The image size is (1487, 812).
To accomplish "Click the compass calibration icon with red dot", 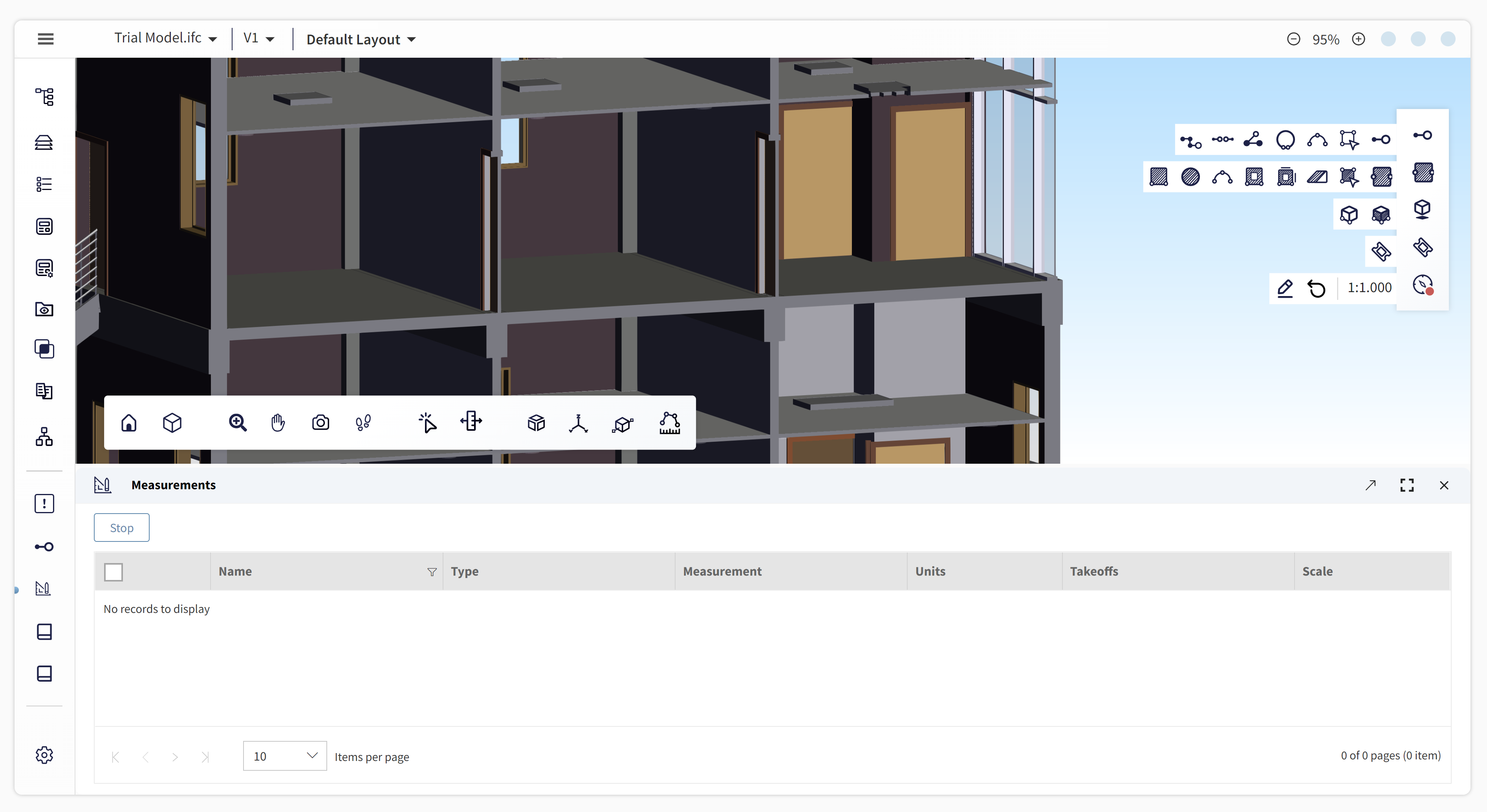I will click(1423, 285).
